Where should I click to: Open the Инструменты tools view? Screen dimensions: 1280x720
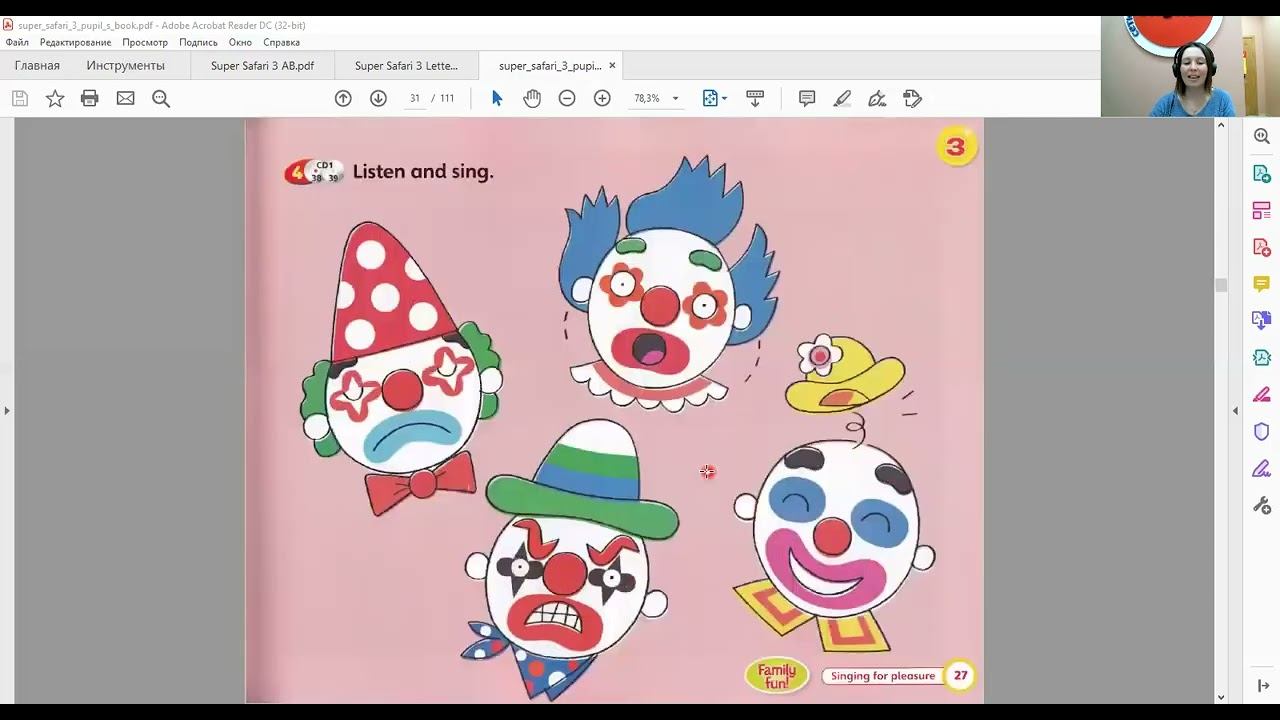tap(125, 66)
